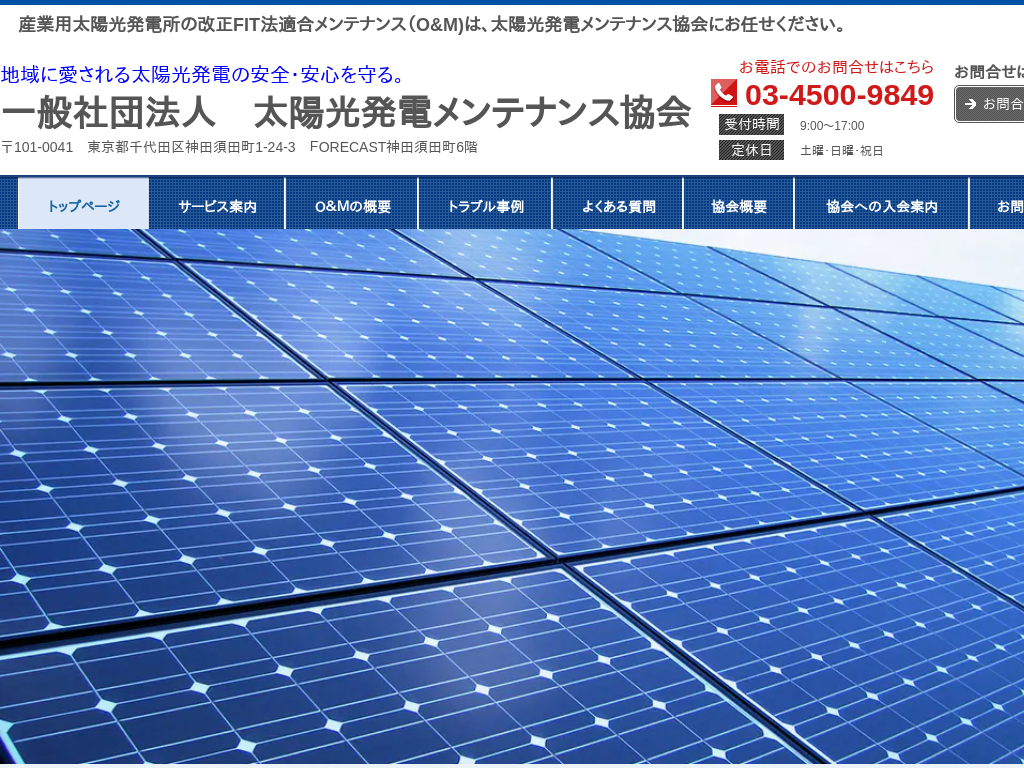Open the よくある質問 page
The height and width of the screenshot is (768, 1024).
618,206
